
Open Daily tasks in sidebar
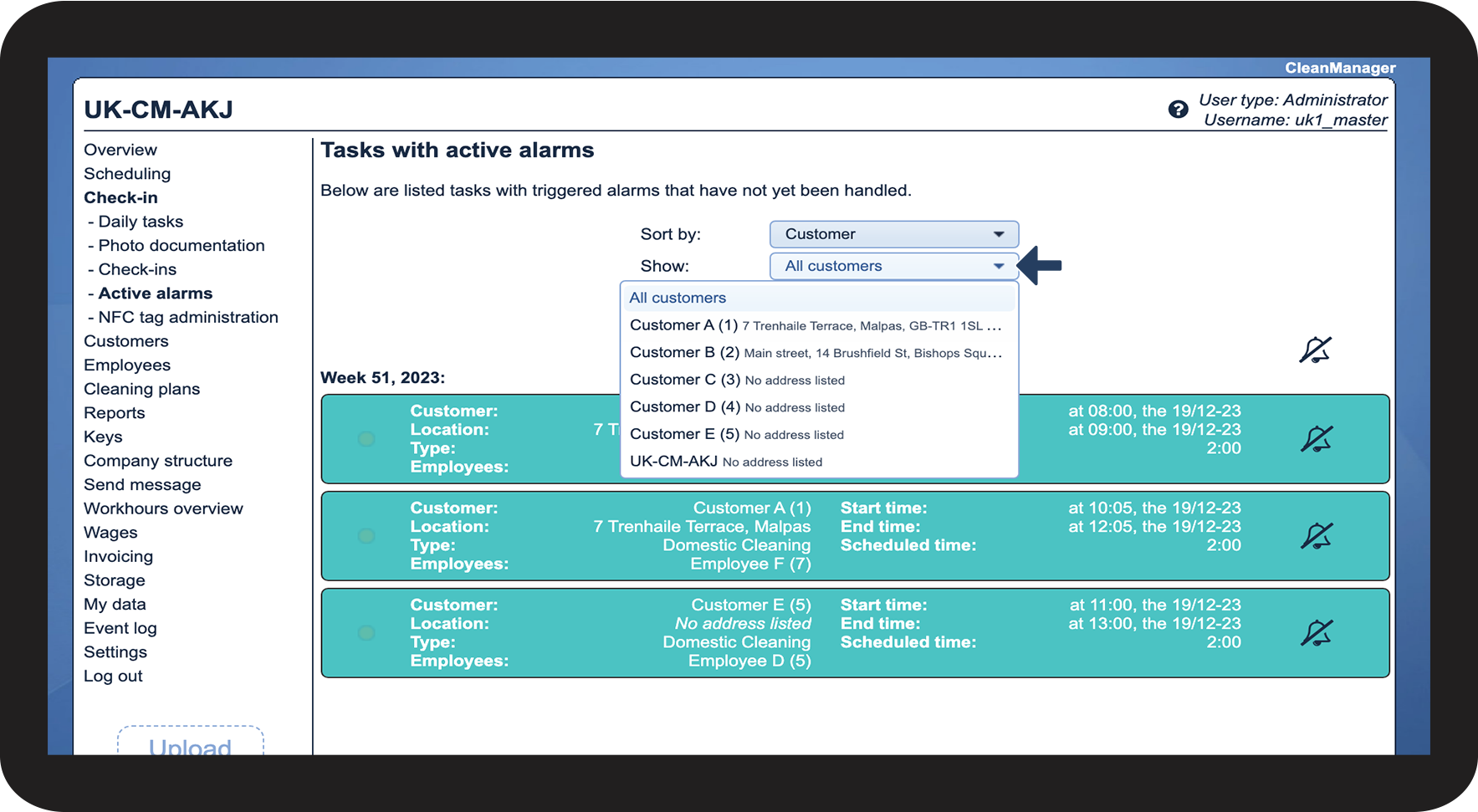141,222
